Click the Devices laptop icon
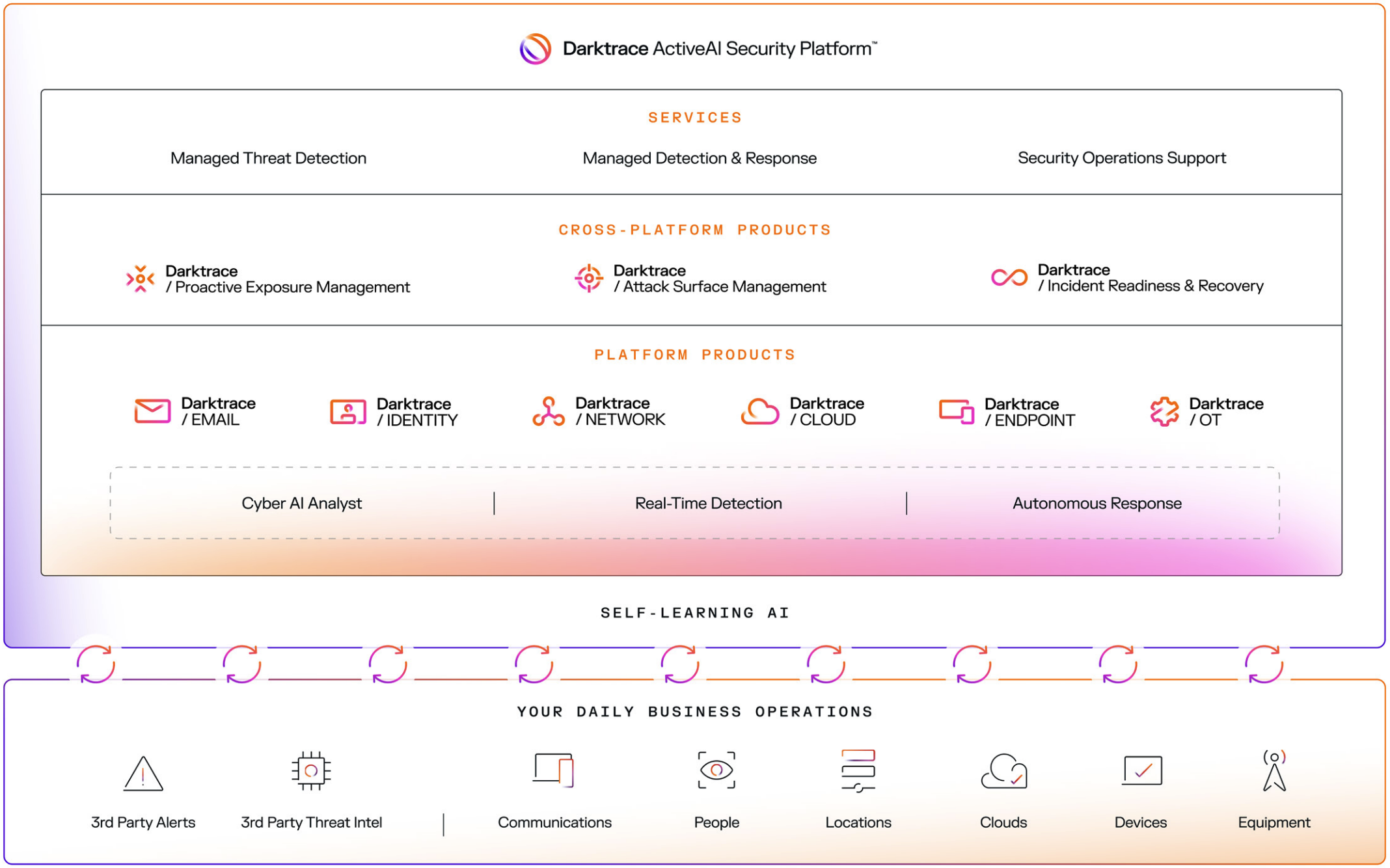 (1142, 770)
